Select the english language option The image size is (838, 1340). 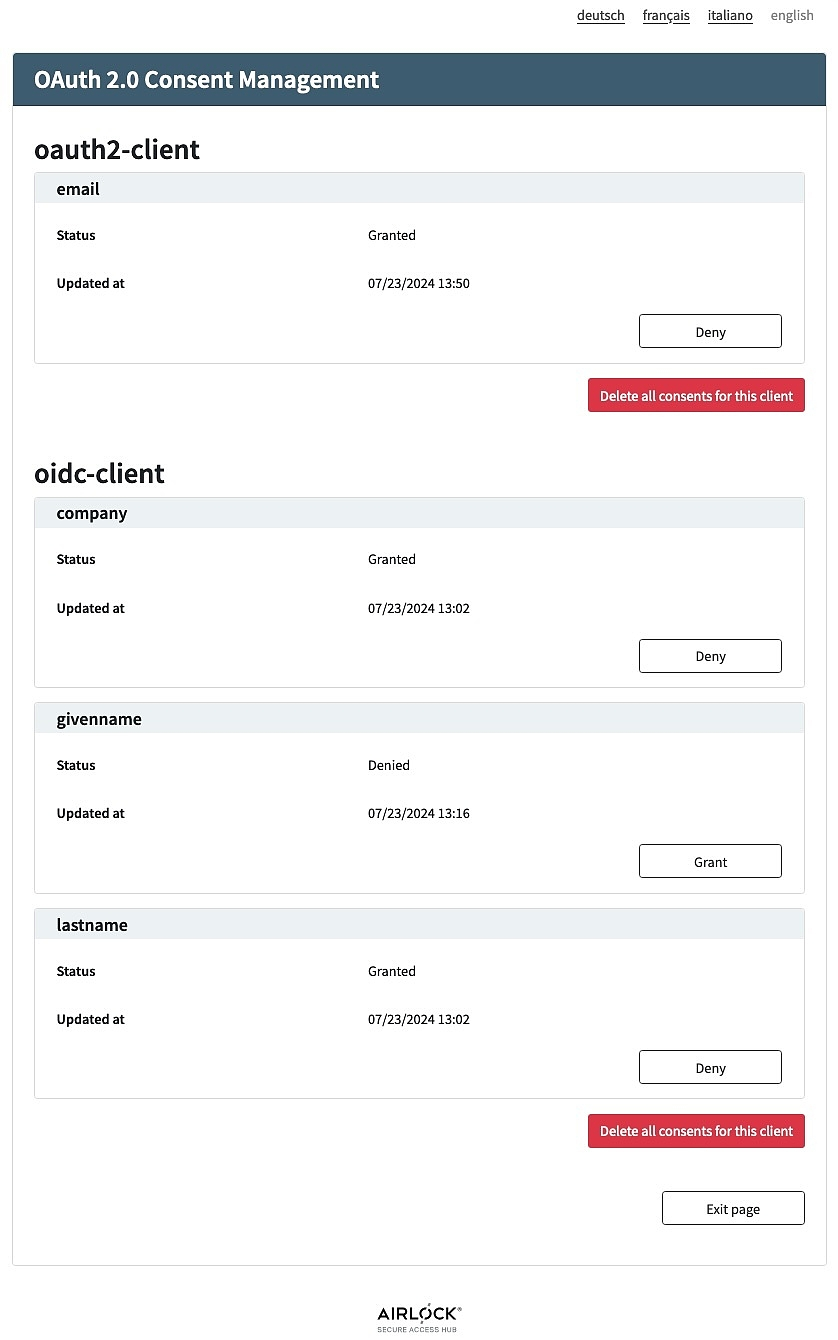pos(792,15)
